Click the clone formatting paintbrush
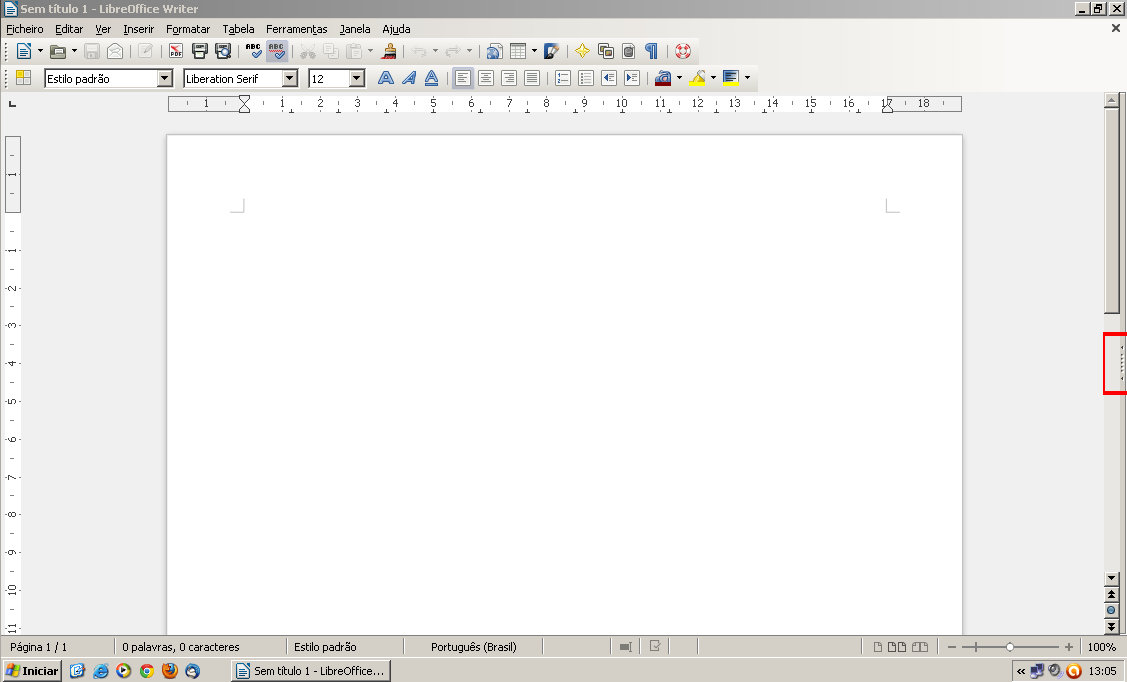Viewport: 1127px width, 682px height. [x=390, y=51]
